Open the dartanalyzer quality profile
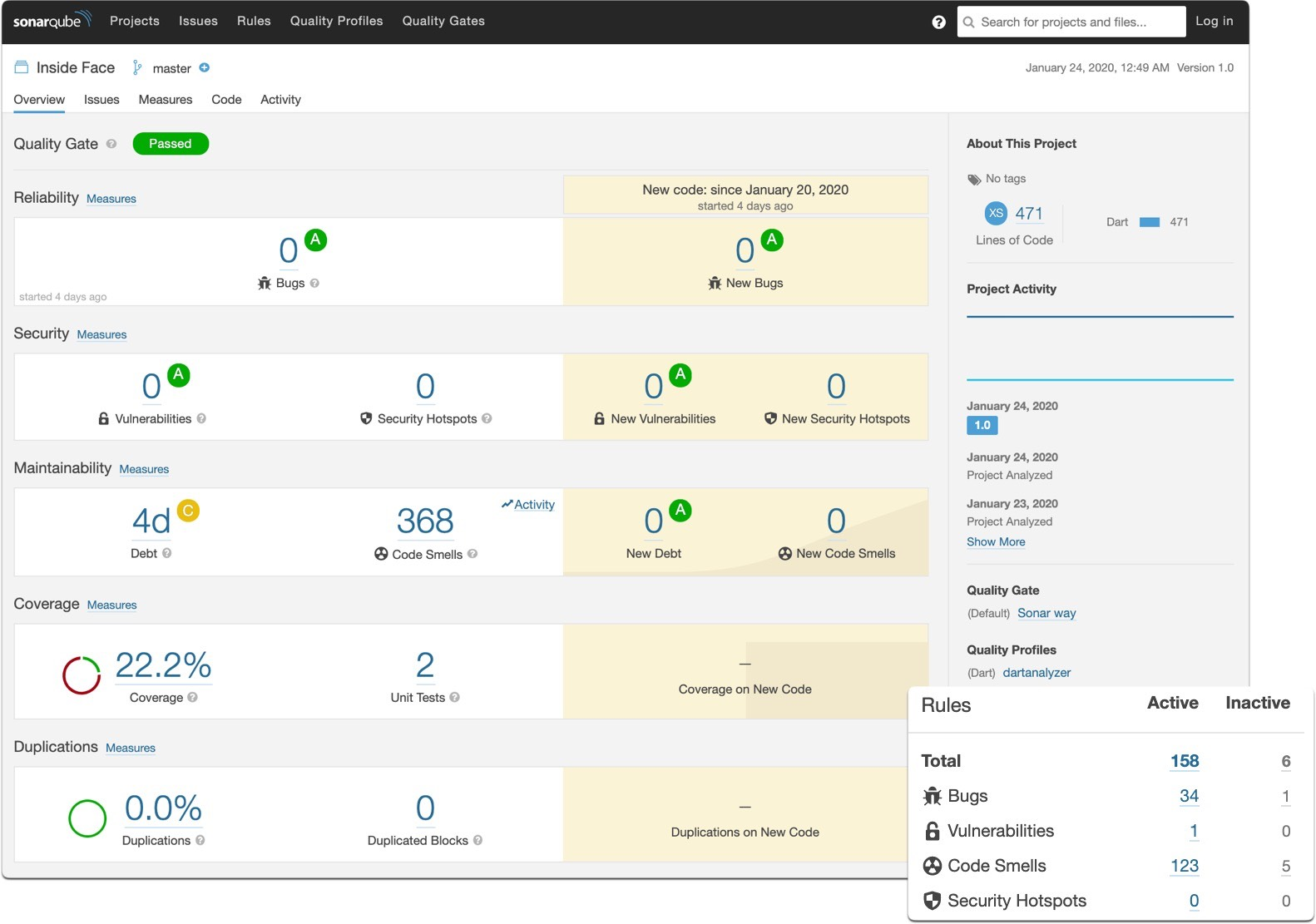The width and height of the screenshot is (1316, 924). coord(1036,673)
